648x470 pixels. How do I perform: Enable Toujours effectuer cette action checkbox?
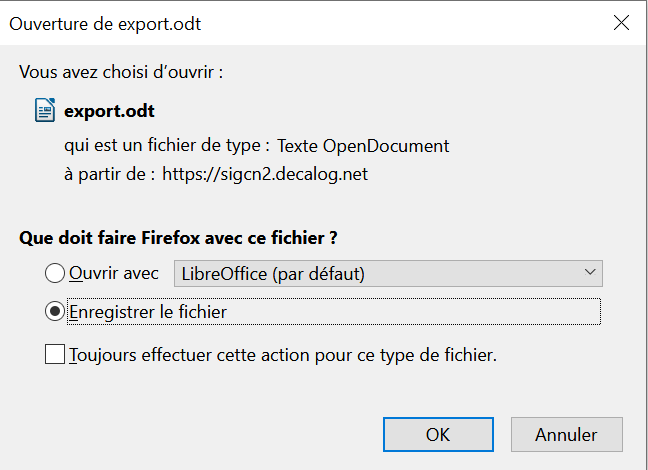(55, 354)
